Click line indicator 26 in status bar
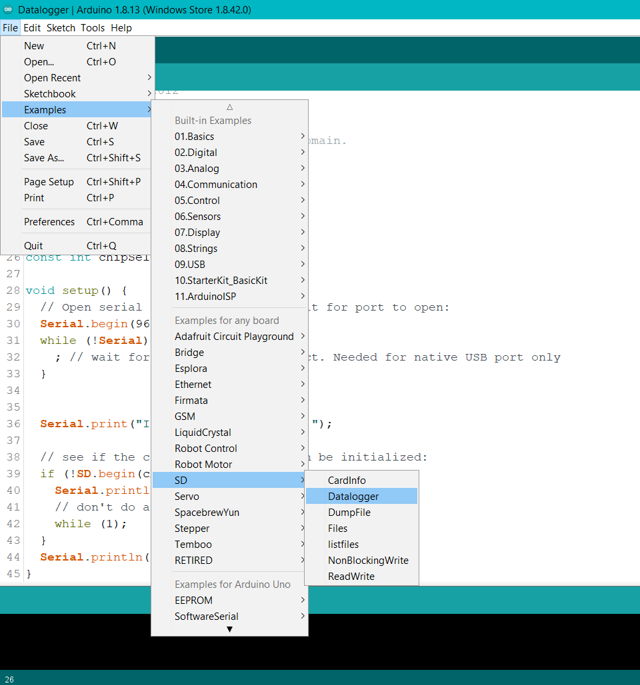Image resolution: width=640 pixels, height=685 pixels. (9, 679)
